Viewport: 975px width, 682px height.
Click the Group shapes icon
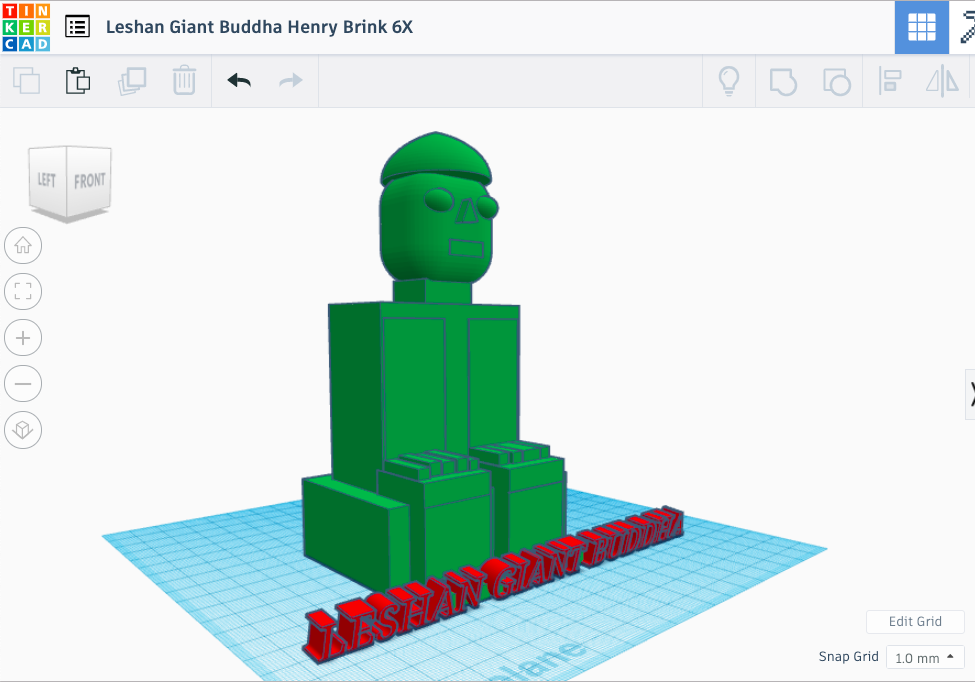(782, 81)
